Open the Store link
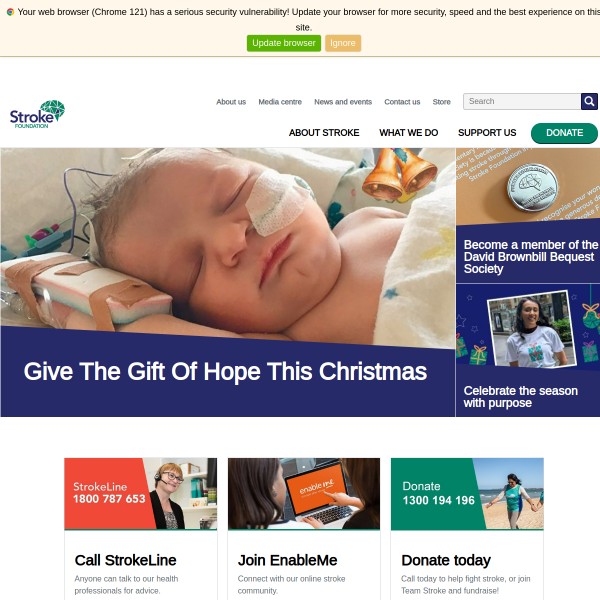The image size is (600, 600). pos(441,102)
